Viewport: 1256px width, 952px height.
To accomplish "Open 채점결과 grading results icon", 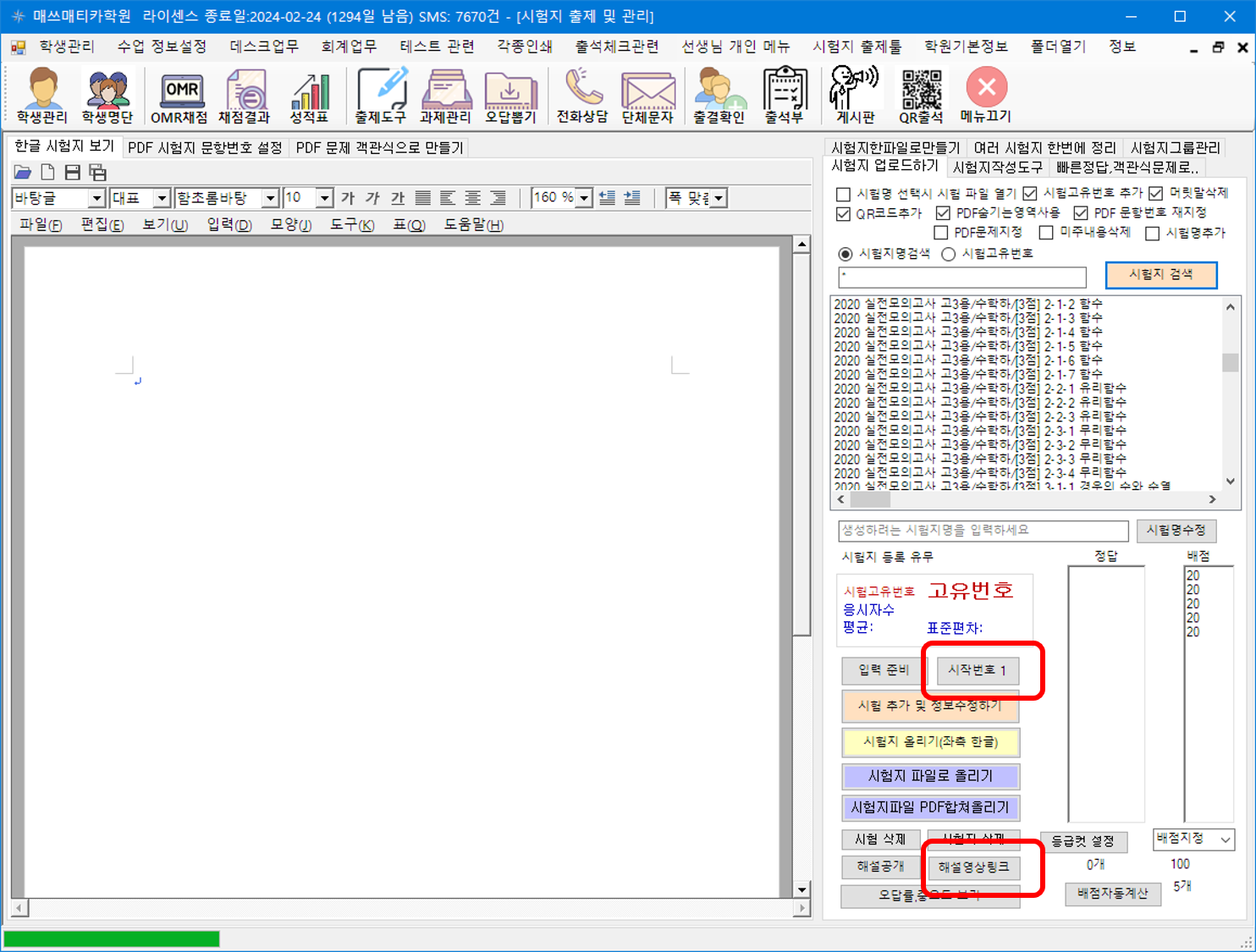I will 245,96.
